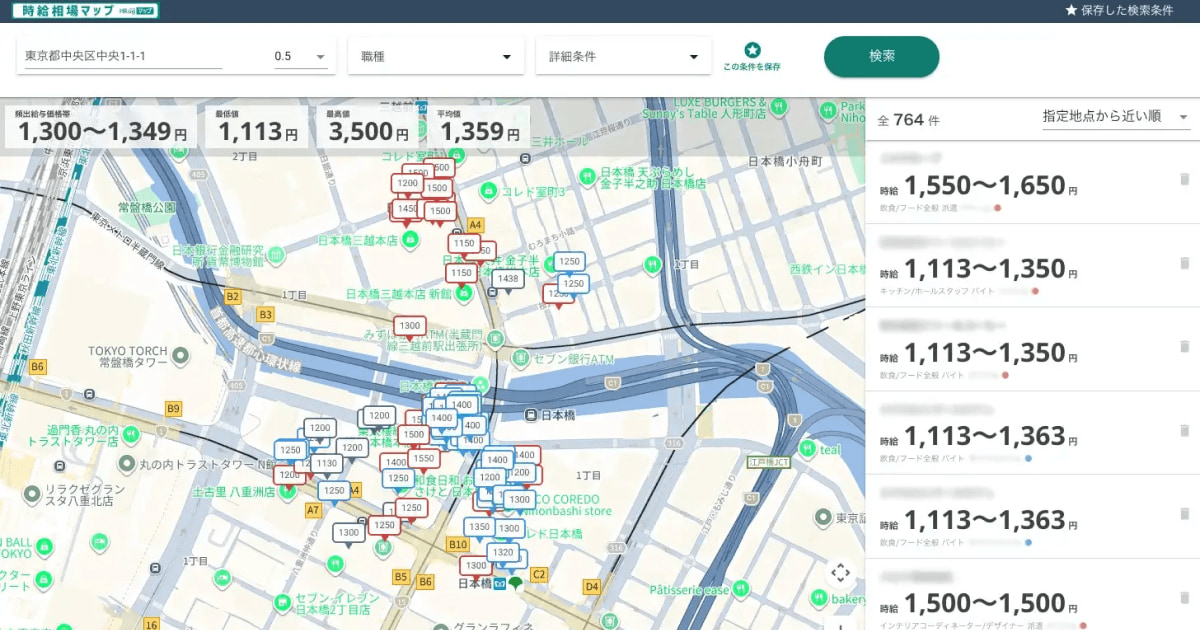This screenshot has width=1200, height=630.
Task: Click trash icon on キッチン/ホールスタッフ listing
Action: [1185, 263]
